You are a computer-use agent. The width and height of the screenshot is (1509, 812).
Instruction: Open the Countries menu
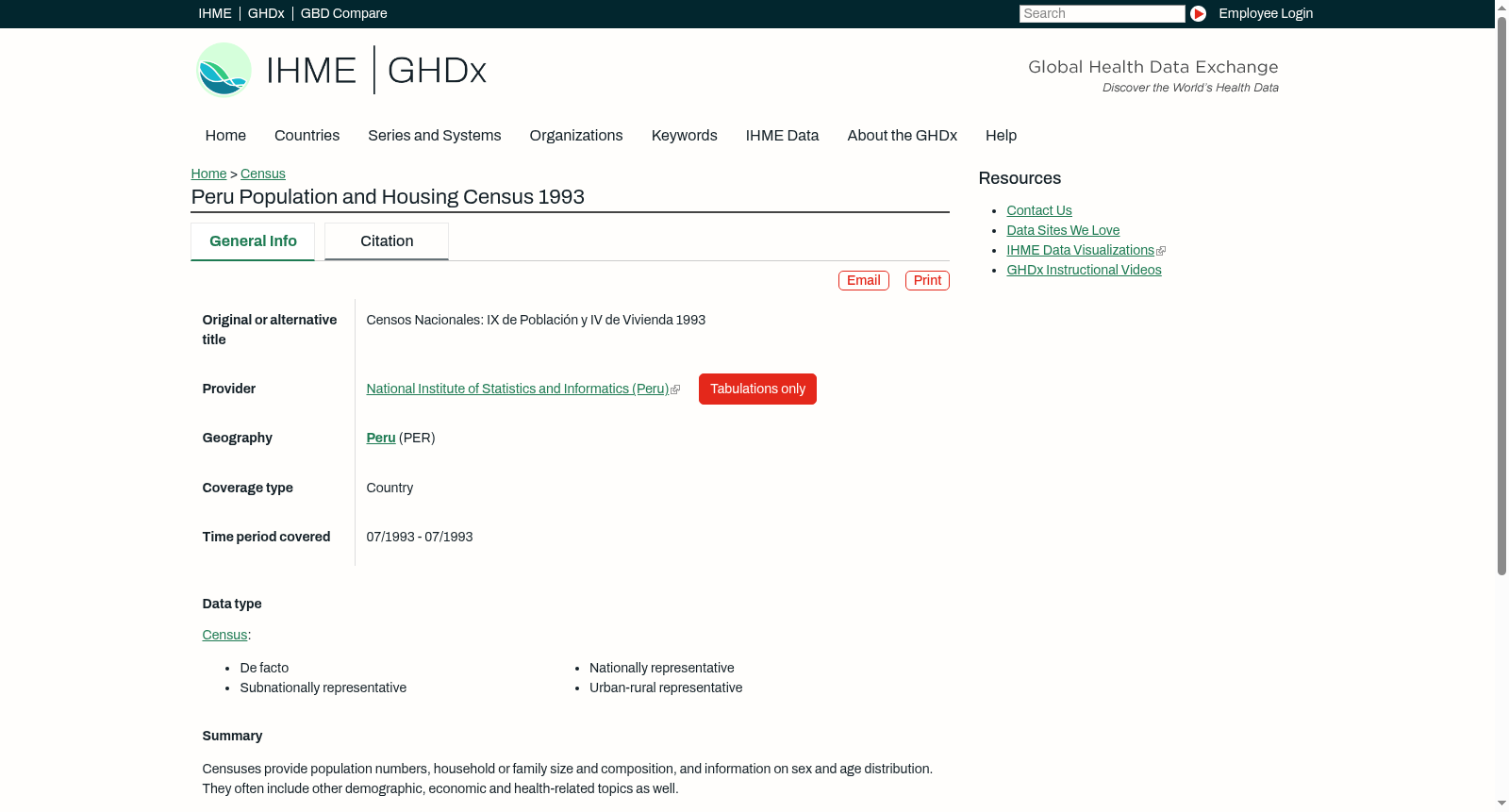[x=307, y=136]
